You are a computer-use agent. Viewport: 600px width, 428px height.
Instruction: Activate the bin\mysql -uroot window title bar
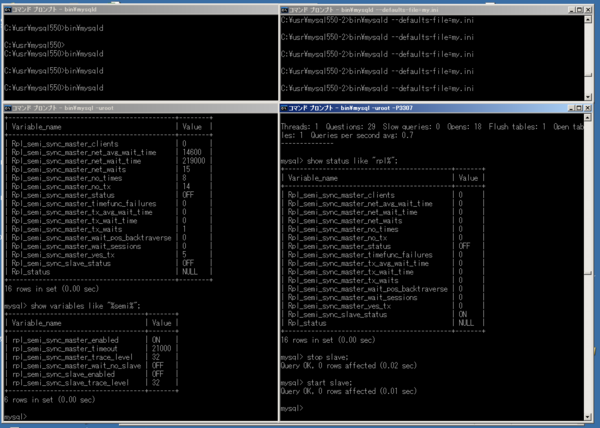click(141, 108)
